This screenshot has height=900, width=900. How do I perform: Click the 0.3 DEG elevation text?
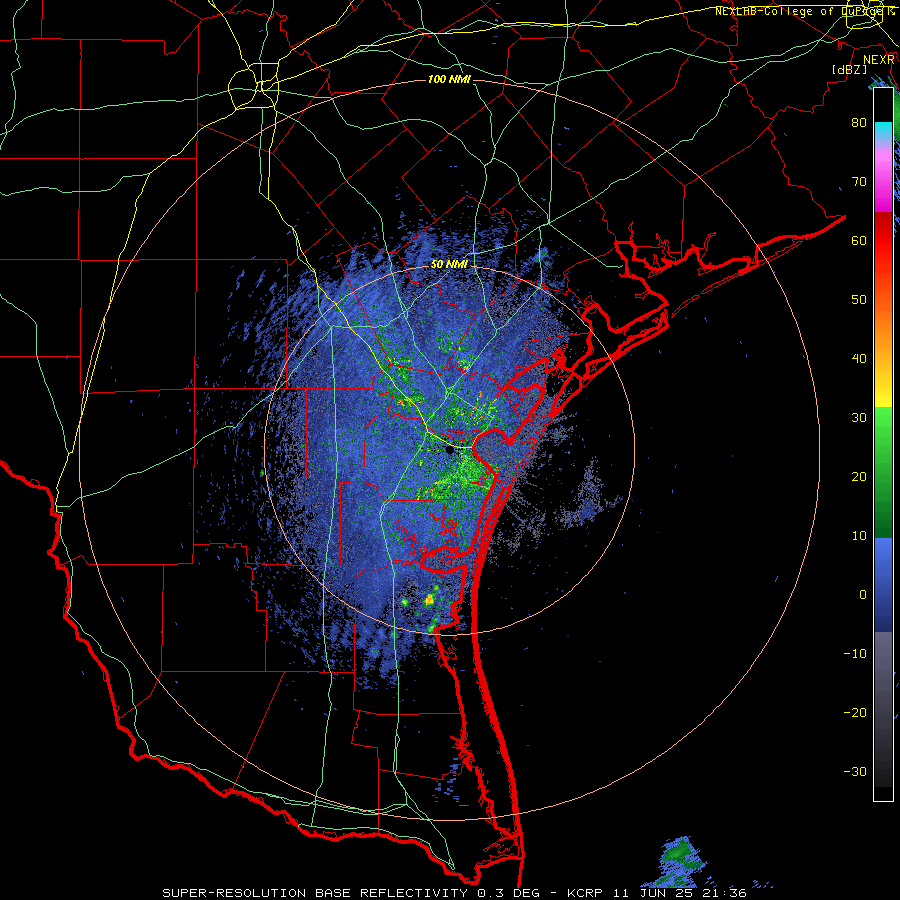click(x=508, y=893)
